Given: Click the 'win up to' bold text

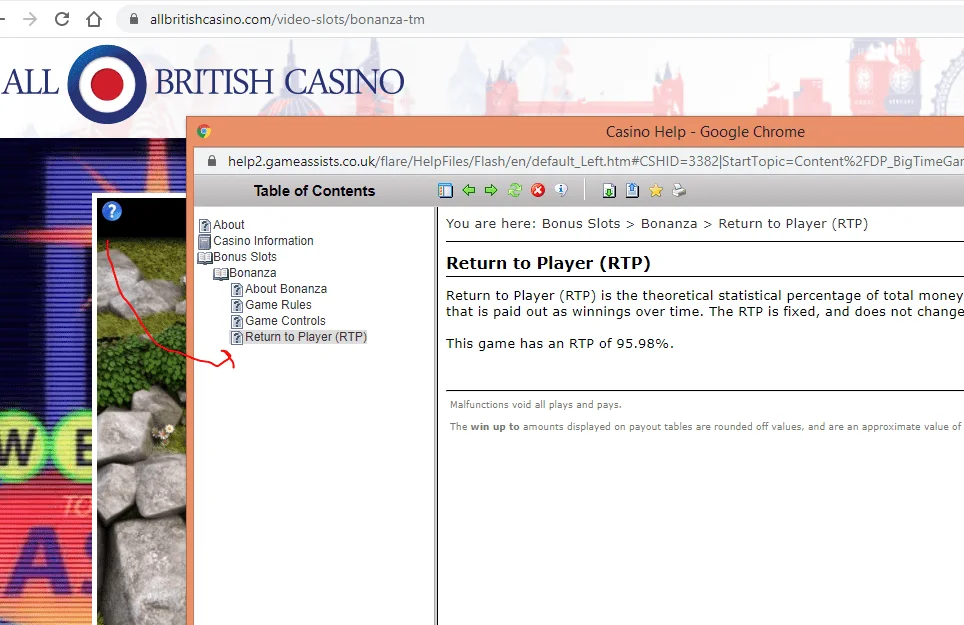Looking at the screenshot, I should pos(495,426).
